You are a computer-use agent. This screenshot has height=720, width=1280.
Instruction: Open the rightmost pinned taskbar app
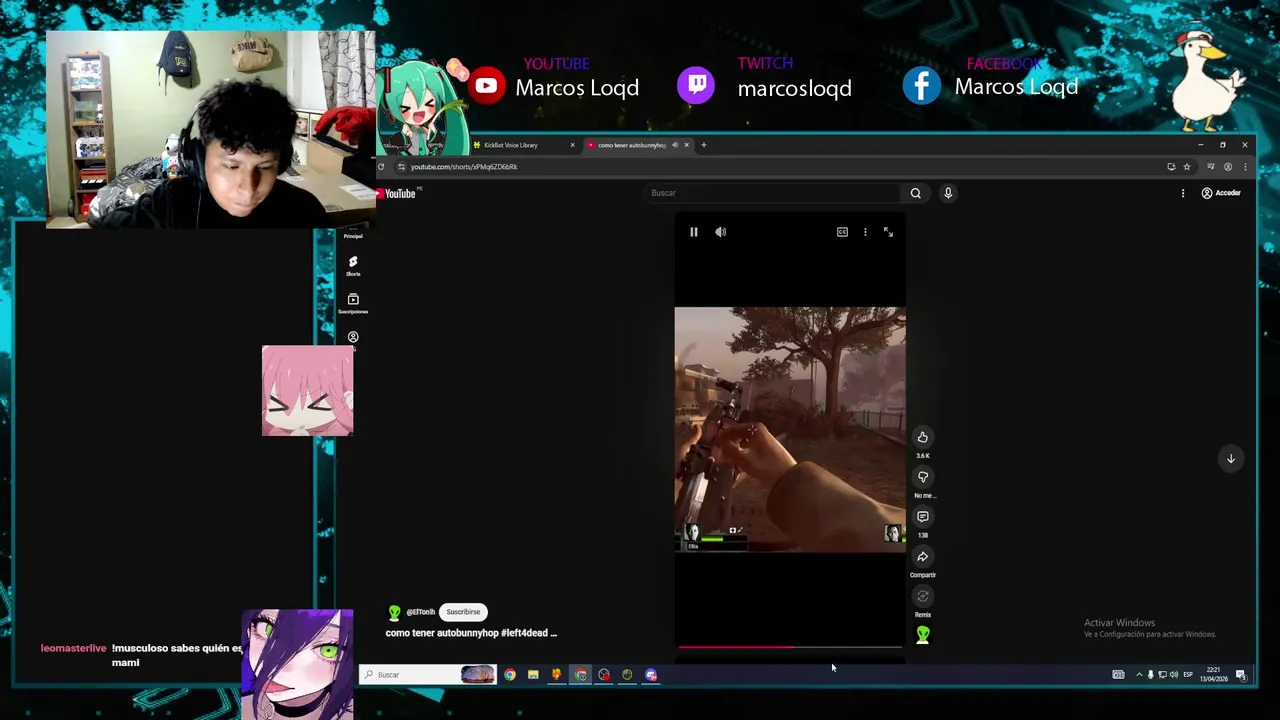(651, 675)
